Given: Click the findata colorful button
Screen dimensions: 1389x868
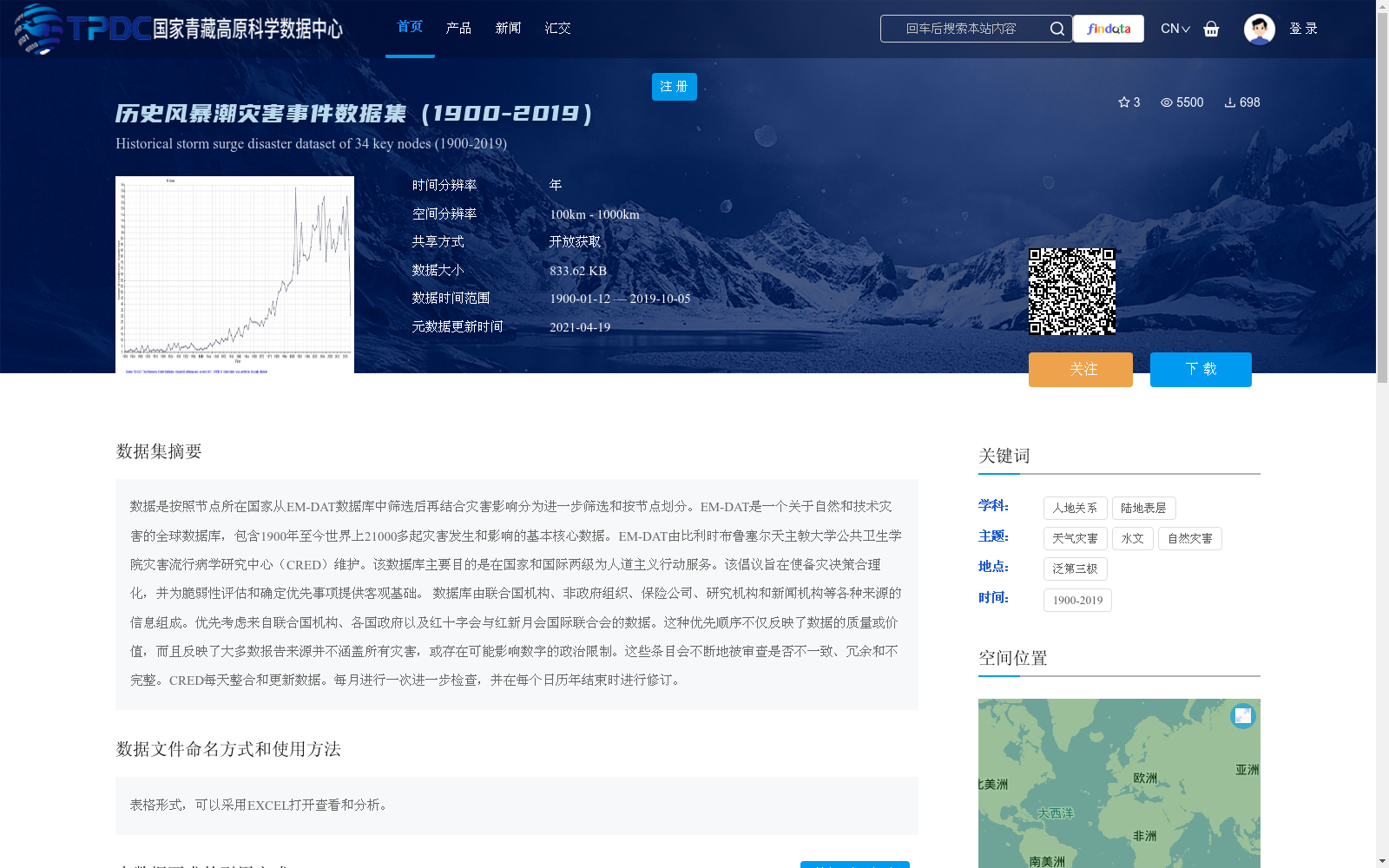Looking at the screenshot, I should 1108,29.
